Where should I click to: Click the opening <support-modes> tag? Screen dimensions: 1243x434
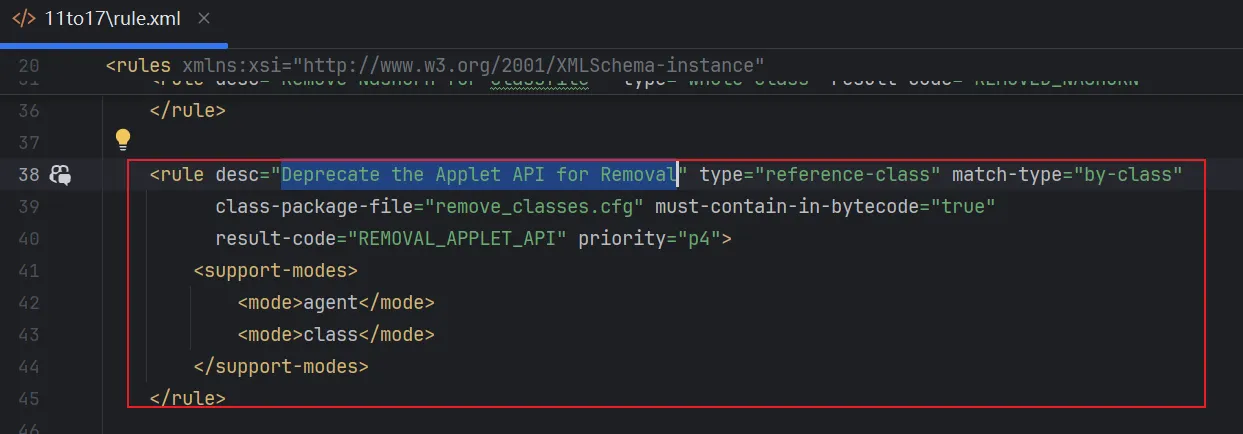coord(276,270)
